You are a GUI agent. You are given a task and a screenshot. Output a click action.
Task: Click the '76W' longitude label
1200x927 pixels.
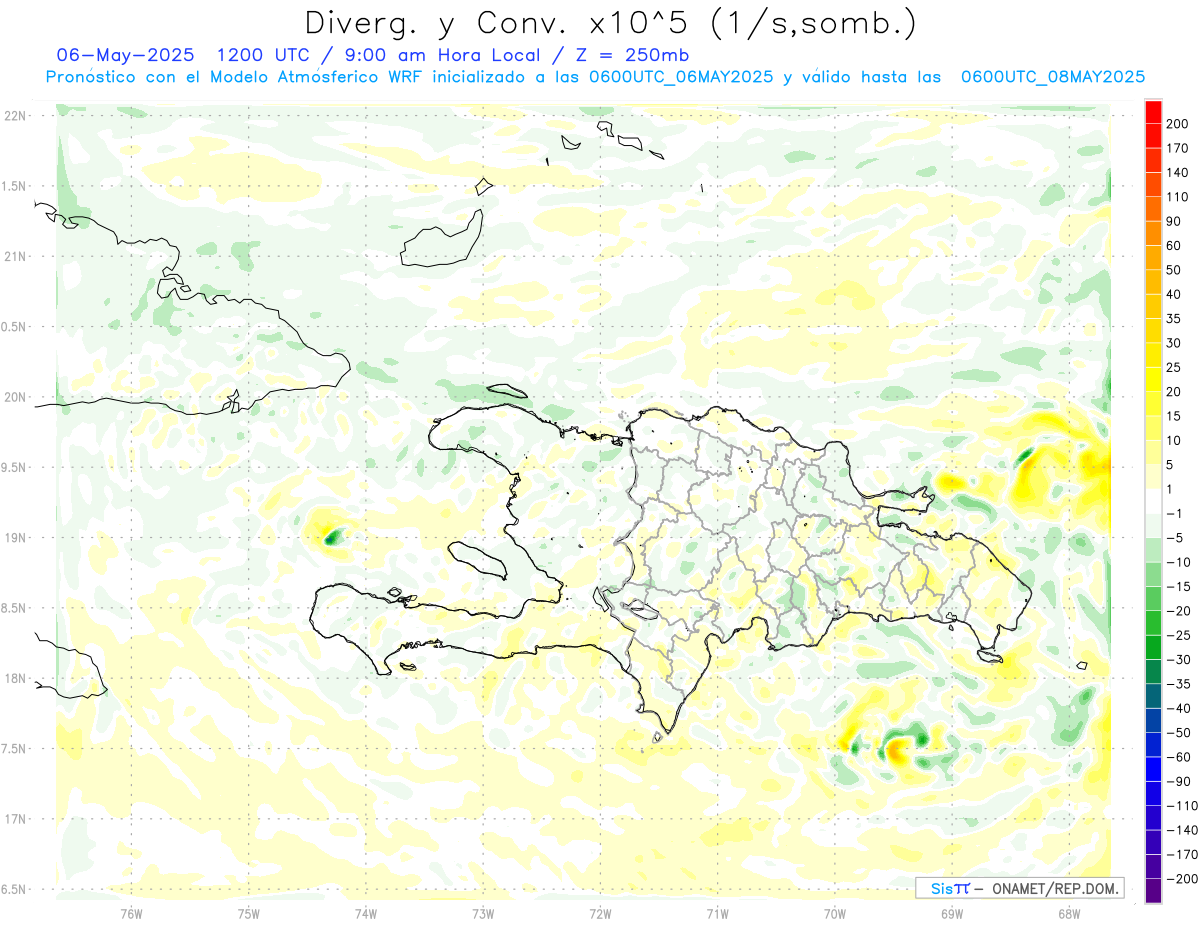click(x=131, y=913)
